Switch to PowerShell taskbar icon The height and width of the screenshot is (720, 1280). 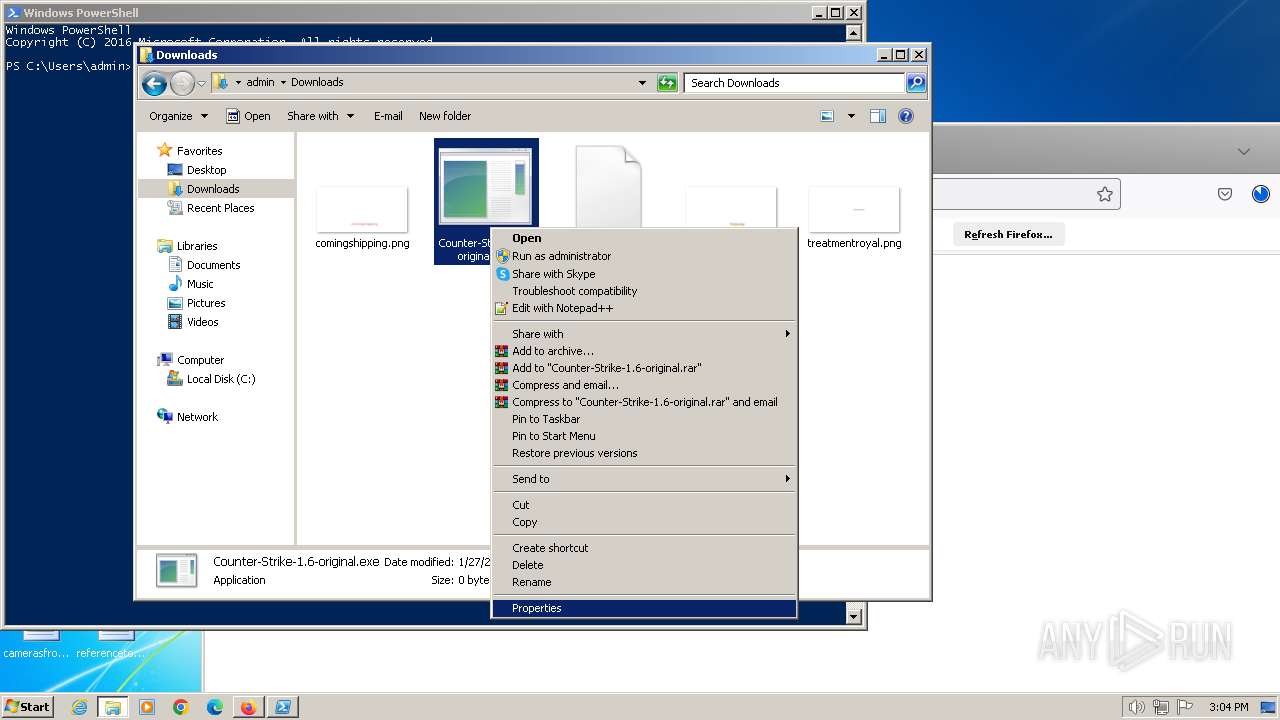coord(282,707)
